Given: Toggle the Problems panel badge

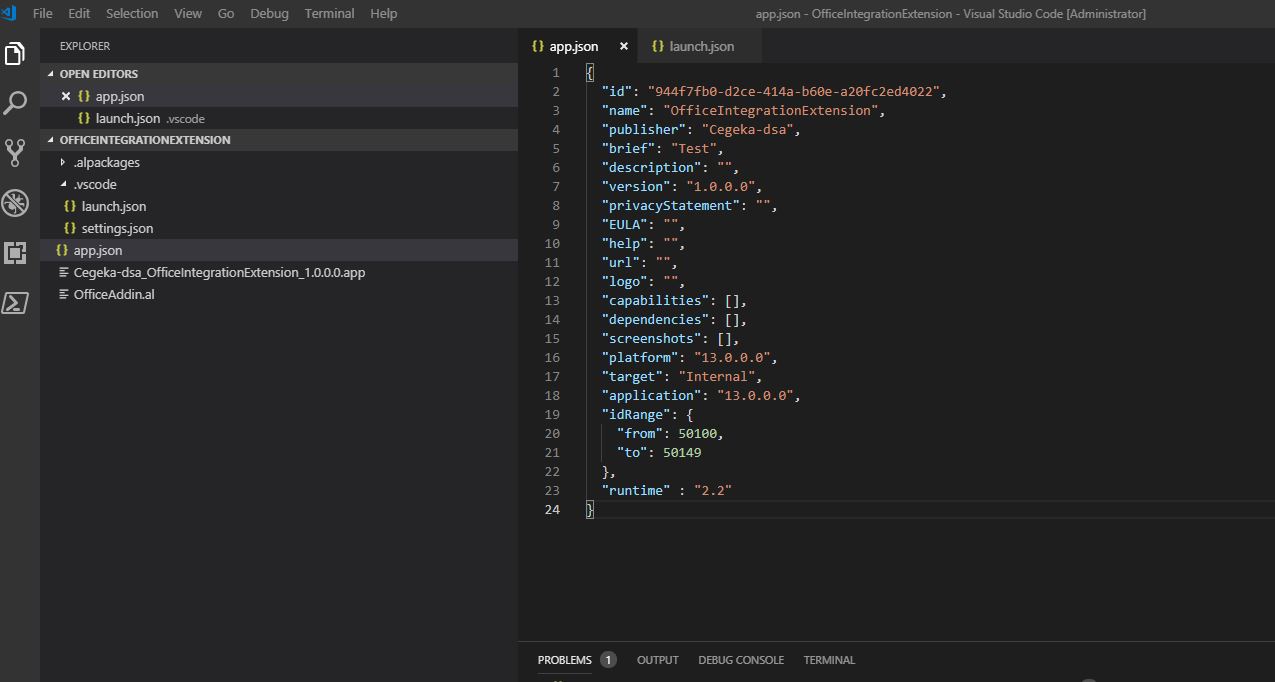Looking at the screenshot, I should point(607,660).
